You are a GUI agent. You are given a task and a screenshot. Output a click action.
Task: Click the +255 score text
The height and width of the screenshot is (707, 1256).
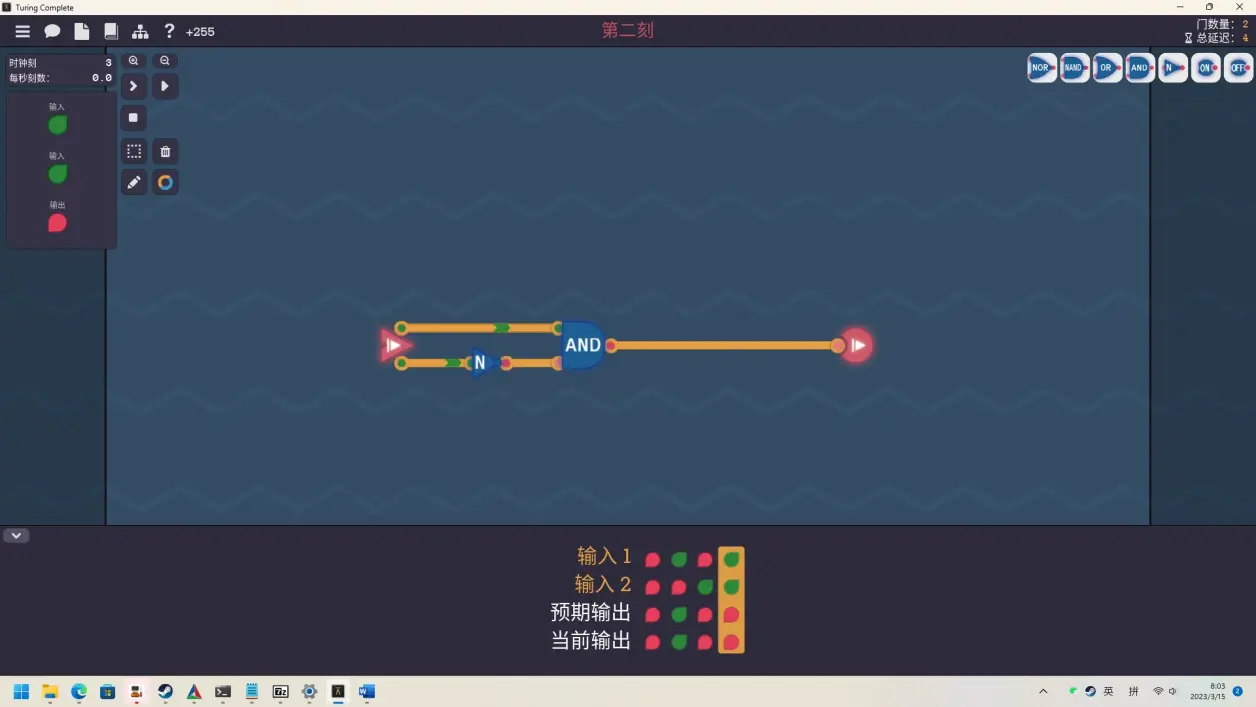[200, 32]
